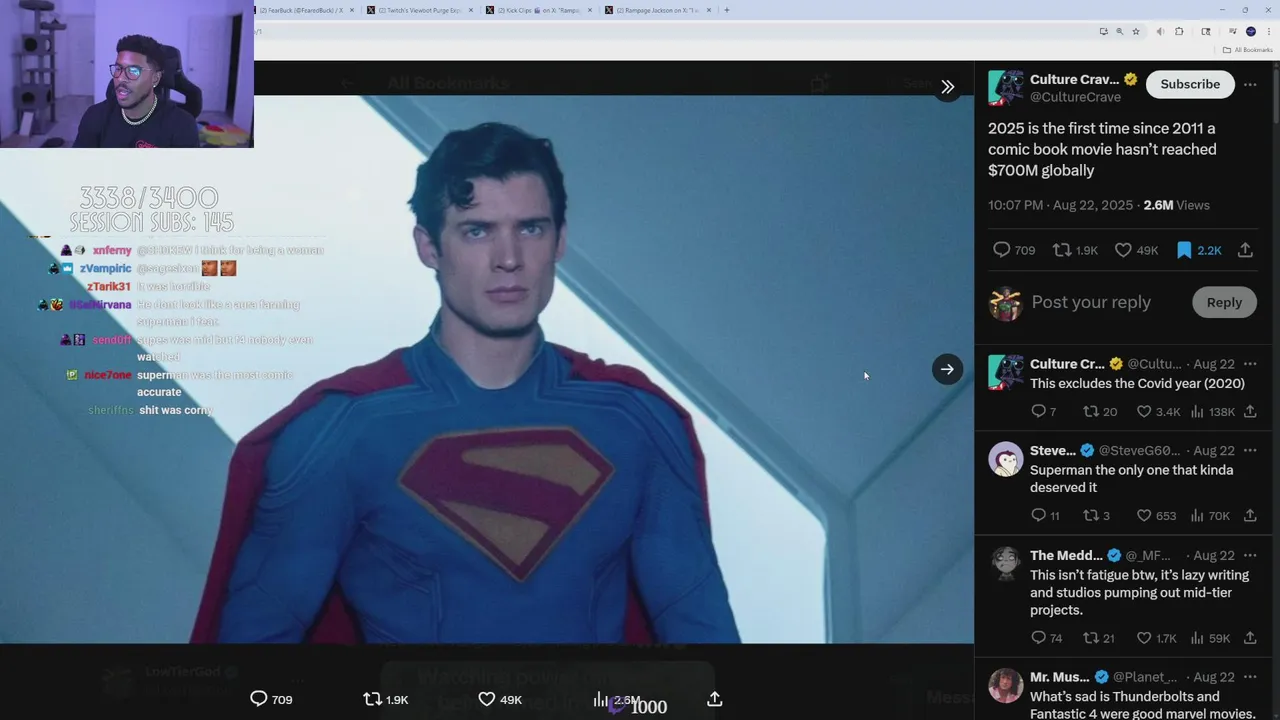Image resolution: width=1280 pixels, height=720 pixels.
Task: Open Steve's profile avatar
Action: tap(1006, 459)
